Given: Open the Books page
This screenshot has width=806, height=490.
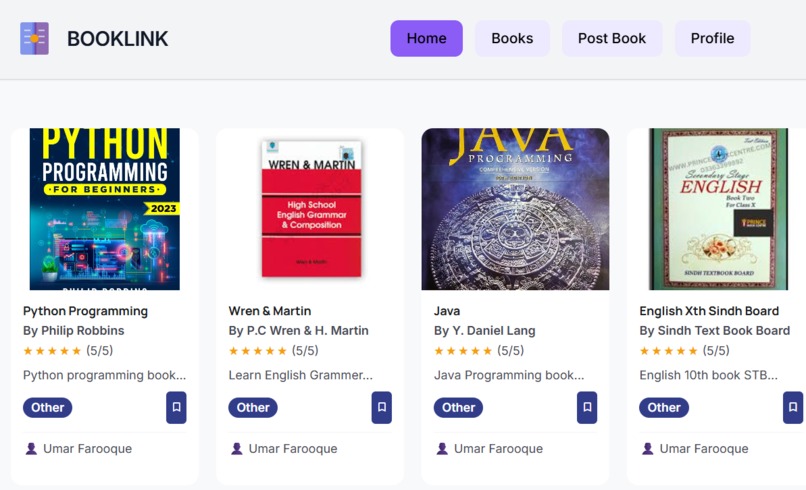Looking at the screenshot, I should [x=512, y=39].
